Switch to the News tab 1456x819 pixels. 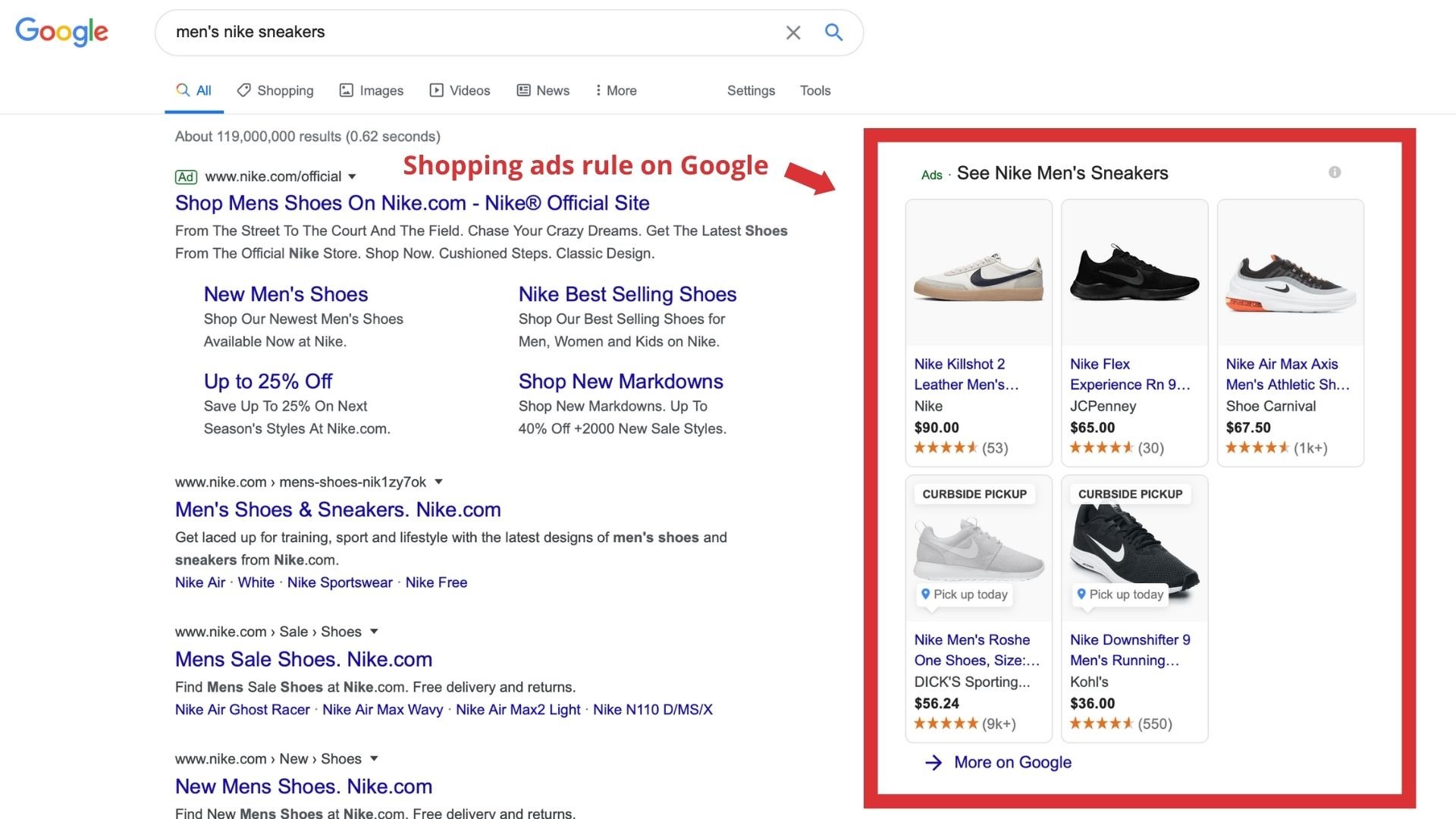[543, 90]
